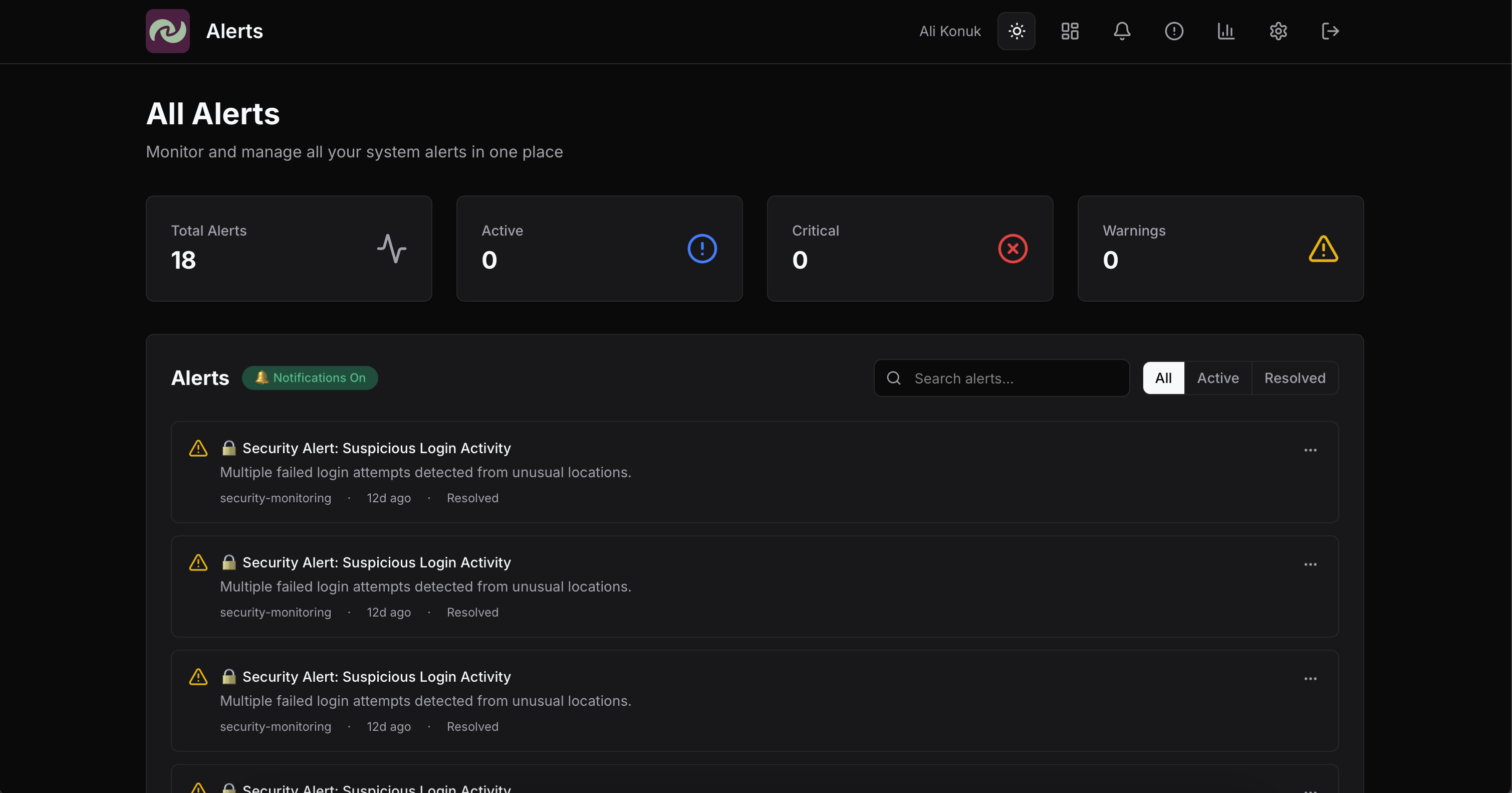Click the logout icon
This screenshot has height=793, width=1512.
tap(1330, 31)
